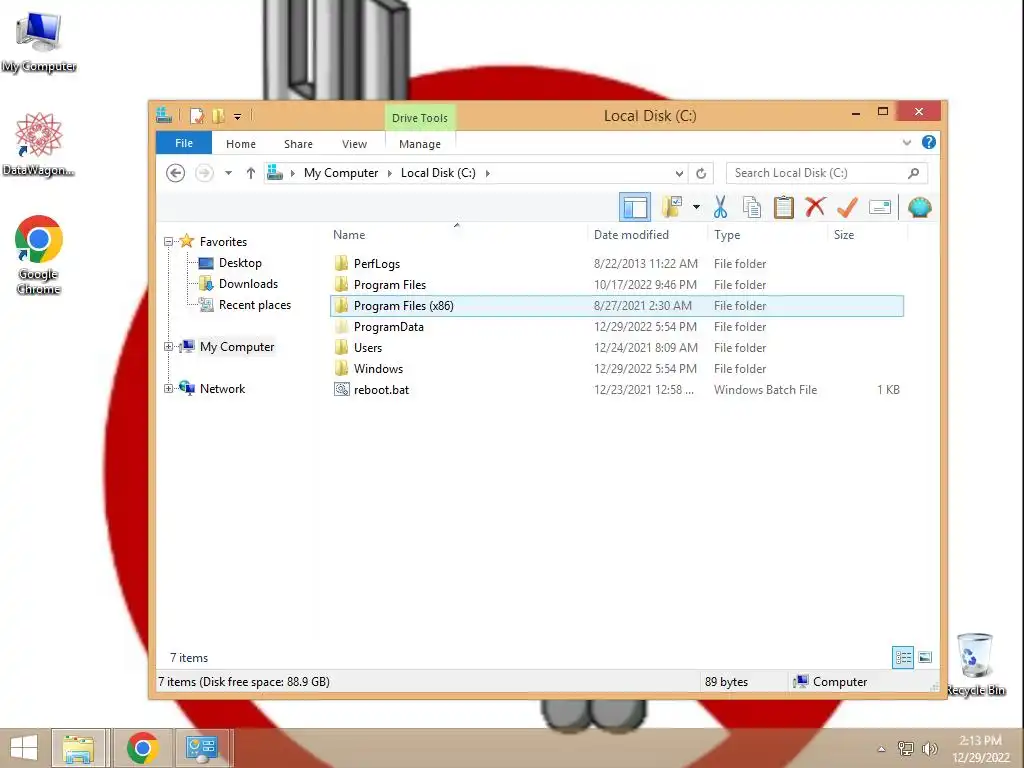The height and width of the screenshot is (768, 1024).
Task: Switch to Large icons view at bottom right
Action: pyautogui.click(x=925, y=657)
